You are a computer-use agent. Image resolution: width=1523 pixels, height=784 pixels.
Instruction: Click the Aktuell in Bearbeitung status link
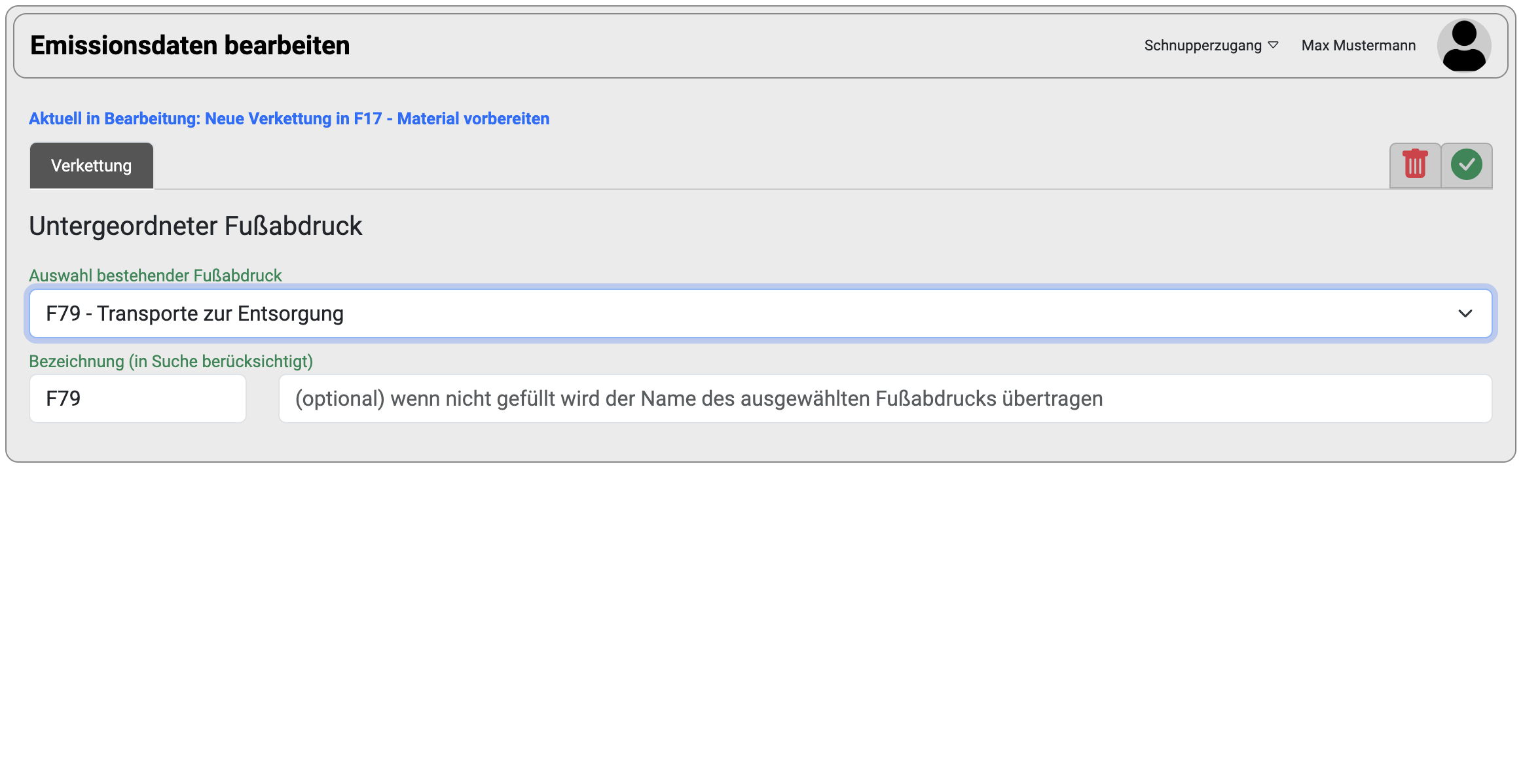pyautogui.click(x=289, y=118)
